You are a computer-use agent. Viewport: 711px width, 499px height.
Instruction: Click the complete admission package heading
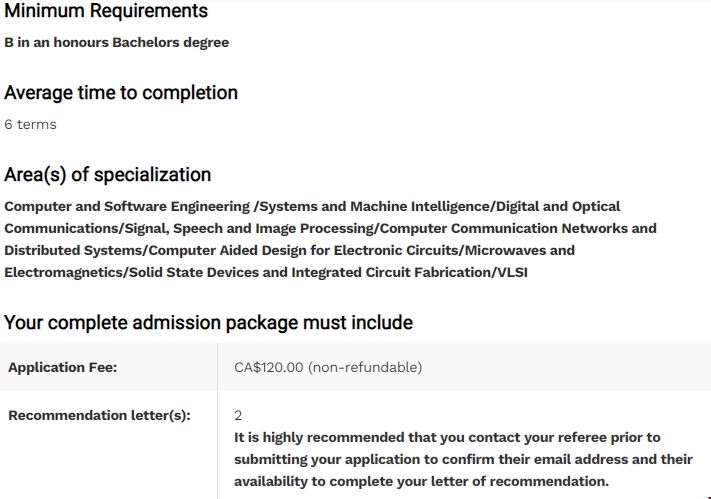pyautogui.click(x=208, y=323)
